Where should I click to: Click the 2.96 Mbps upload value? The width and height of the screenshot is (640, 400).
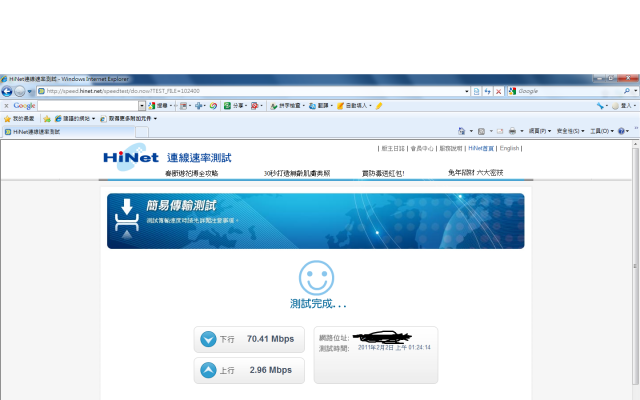point(271,370)
